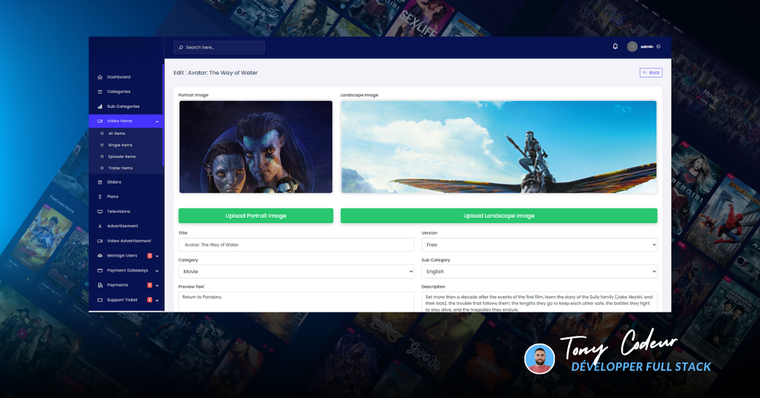The width and height of the screenshot is (760, 398).
Task: Click the admin user avatar
Action: pos(632,47)
